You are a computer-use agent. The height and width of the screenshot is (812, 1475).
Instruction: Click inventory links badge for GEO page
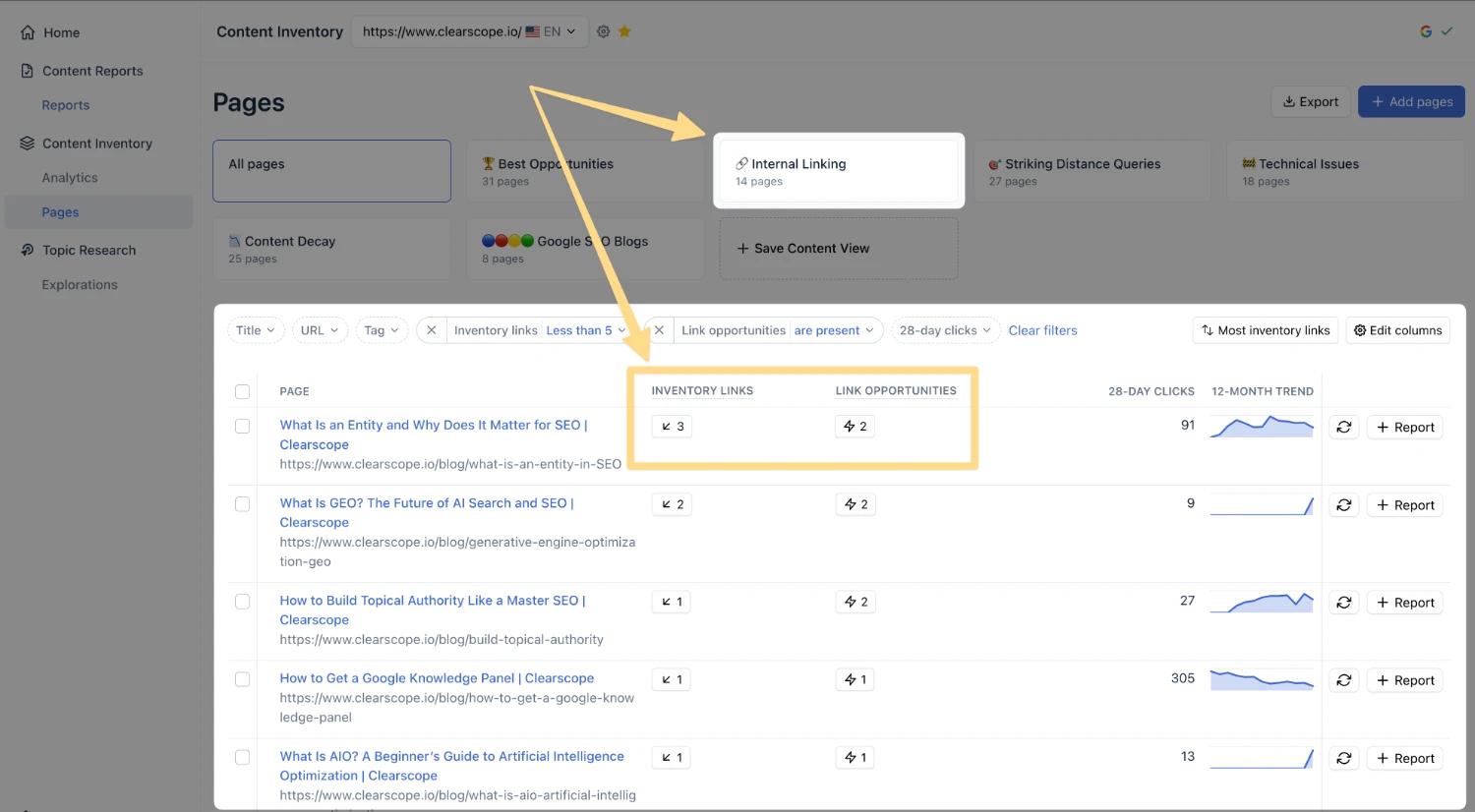[673, 504]
